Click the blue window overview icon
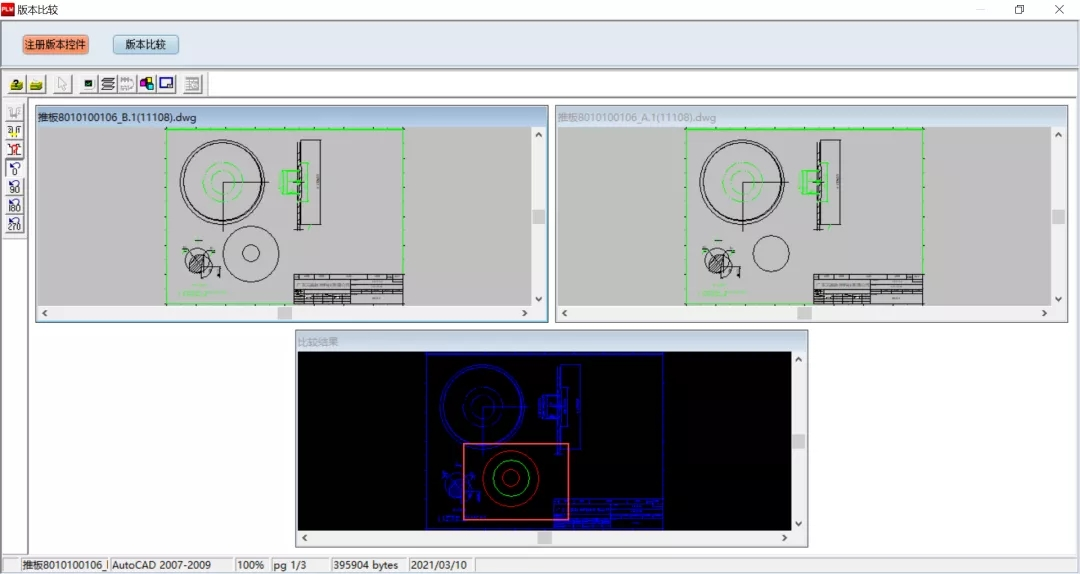 point(166,84)
